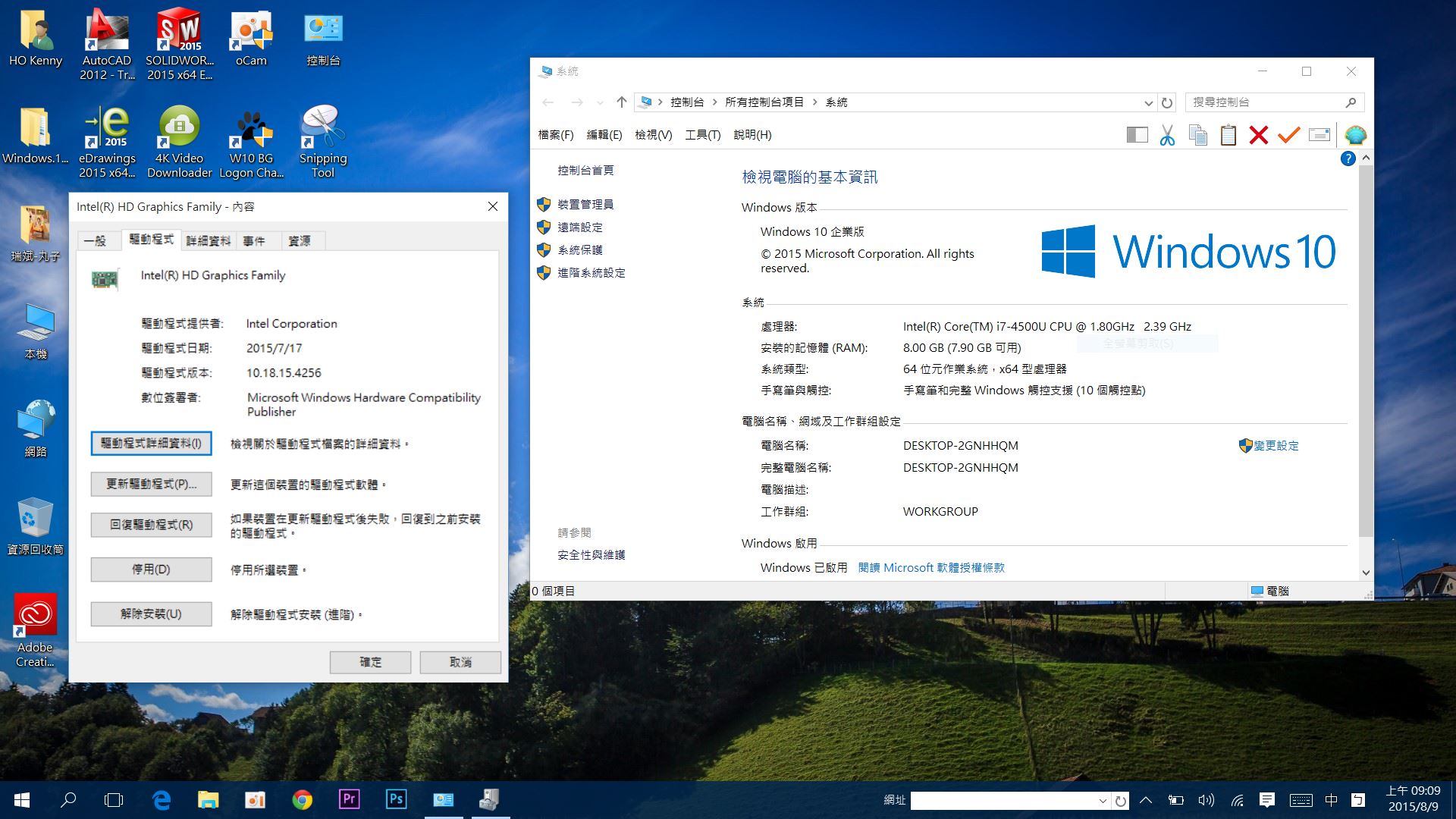The image size is (1456, 819).
Task: Click the blue help question mark icon
Action: point(1348,158)
